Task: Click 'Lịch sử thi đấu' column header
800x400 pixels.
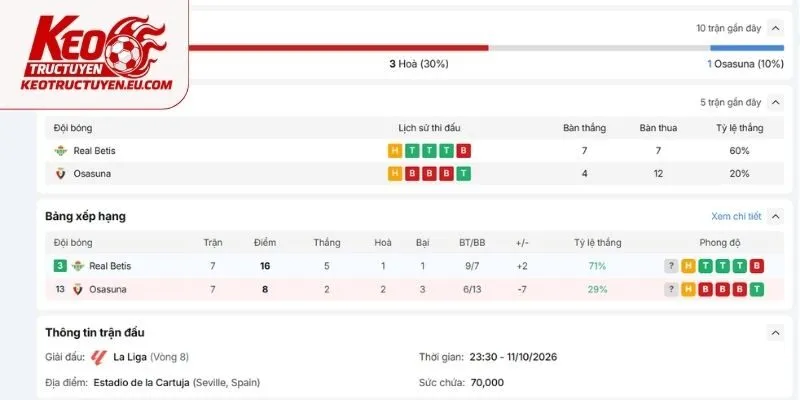Action: 429,128
